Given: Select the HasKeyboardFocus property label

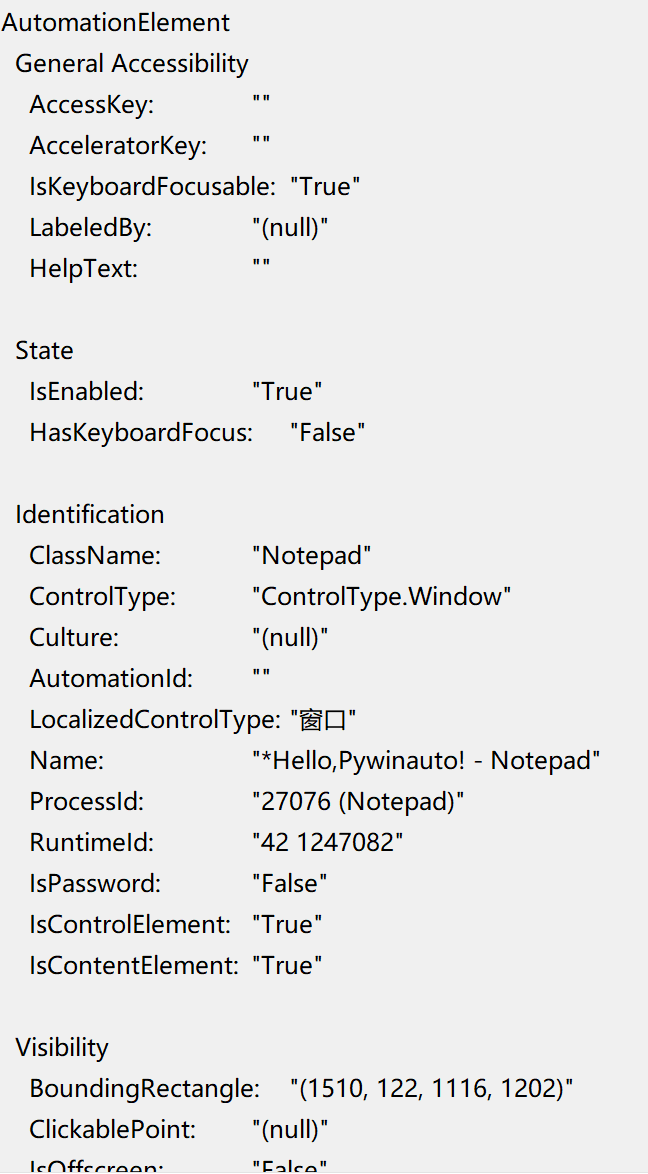Looking at the screenshot, I should coord(142,433).
